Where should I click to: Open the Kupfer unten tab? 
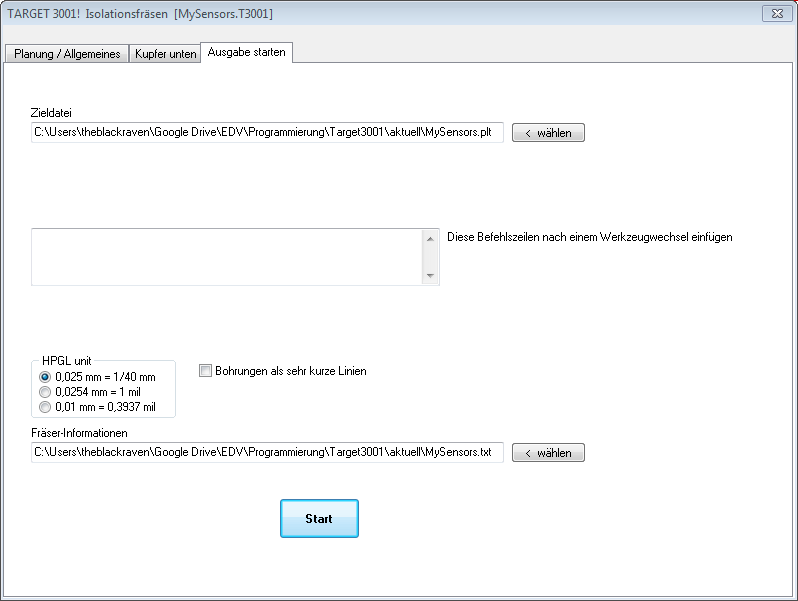point(165,53)
